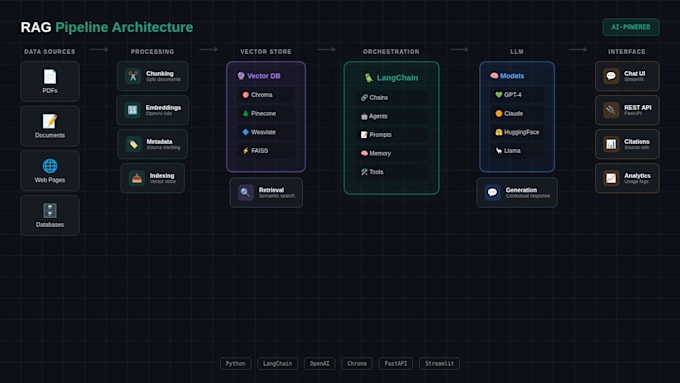Click the FAISS lightning bolt icon
Screen dimensions: 680x383
[245, 151]
